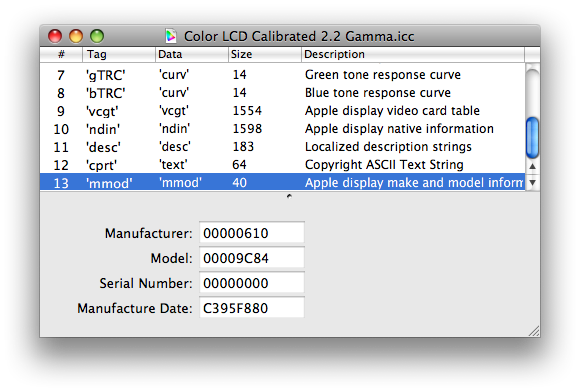Sort by the Description column header
This screenshot has width=580, height=392.
[x=413, y=54]
